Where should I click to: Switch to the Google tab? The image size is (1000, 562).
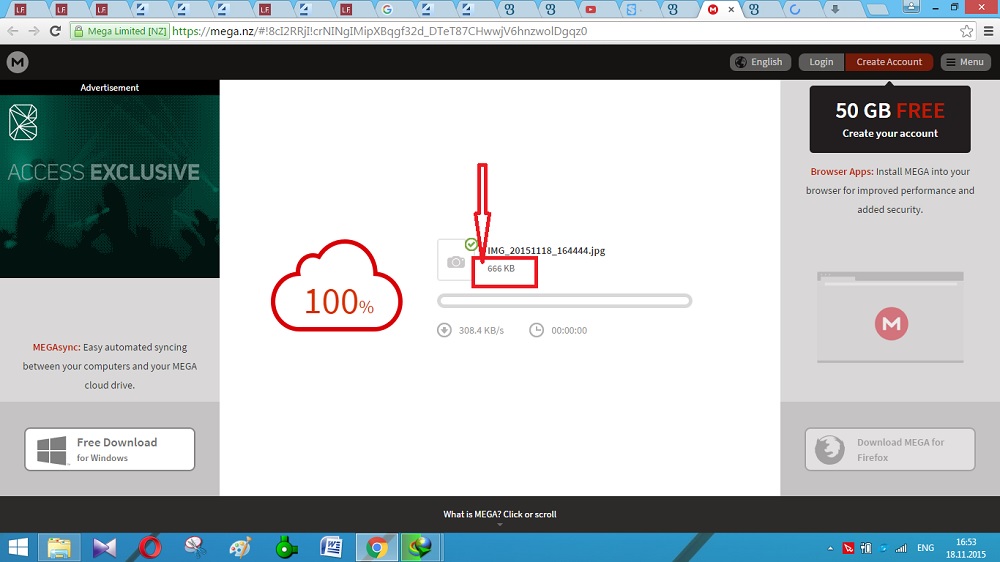click(x=395, y=10)
